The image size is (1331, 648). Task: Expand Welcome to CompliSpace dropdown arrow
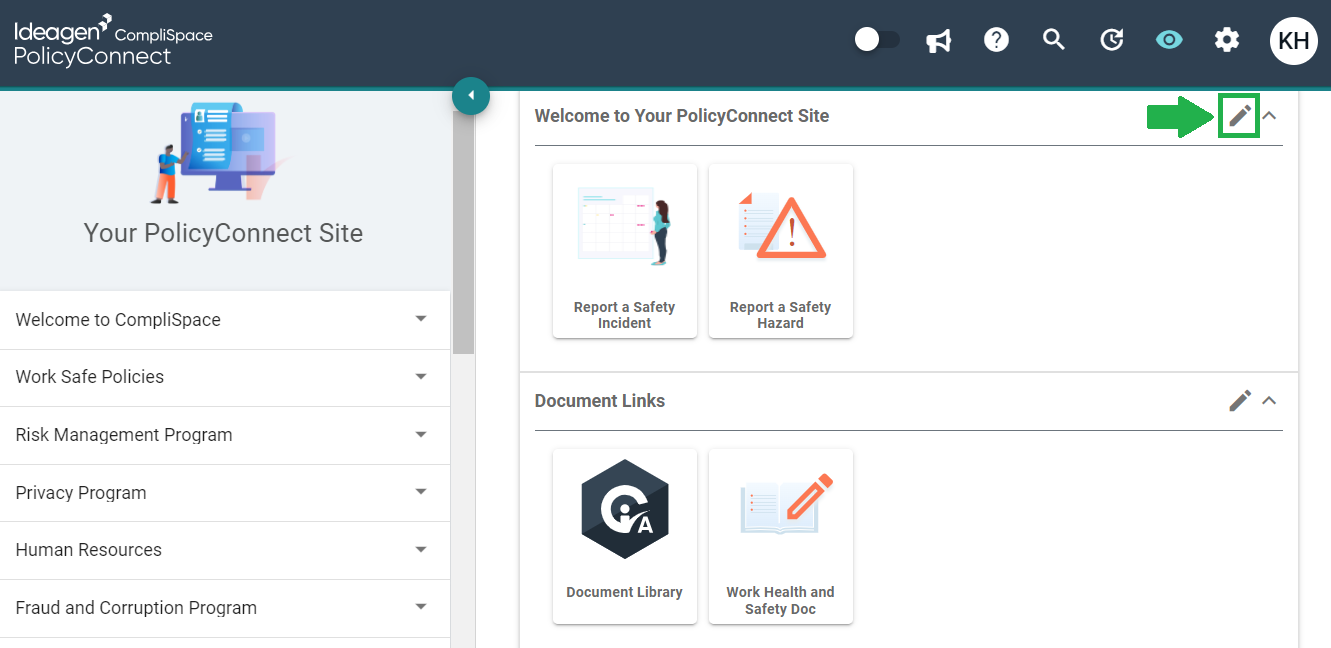click(x=421, y=319)
